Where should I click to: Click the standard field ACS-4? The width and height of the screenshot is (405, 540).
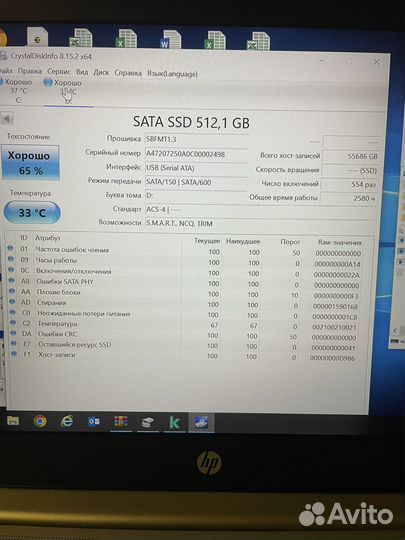(260, 209)
